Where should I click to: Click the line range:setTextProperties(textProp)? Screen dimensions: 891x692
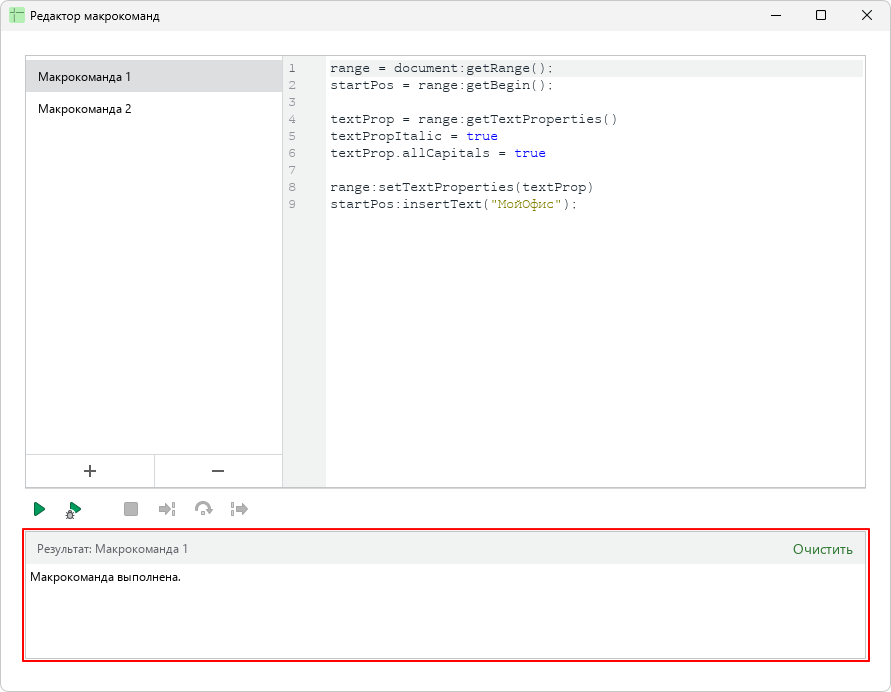(x=461, y=187)
